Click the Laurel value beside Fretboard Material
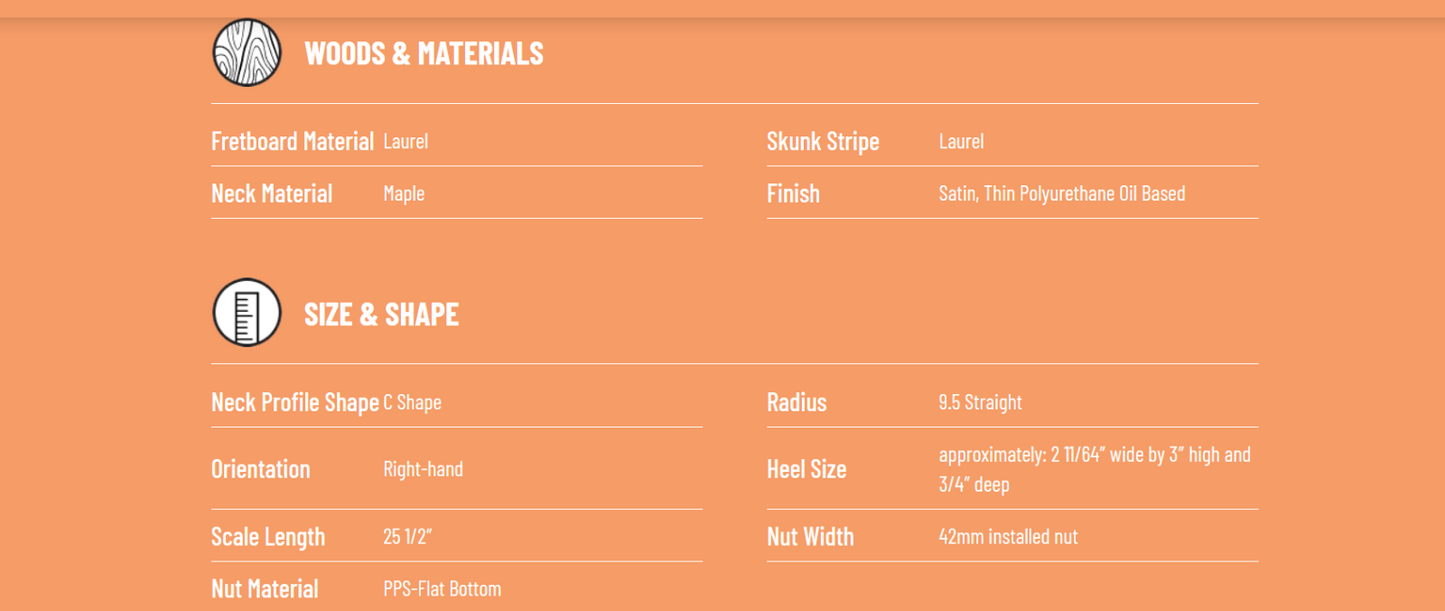The width and height of the screenshot is (1445, 611). pos(406,141)
